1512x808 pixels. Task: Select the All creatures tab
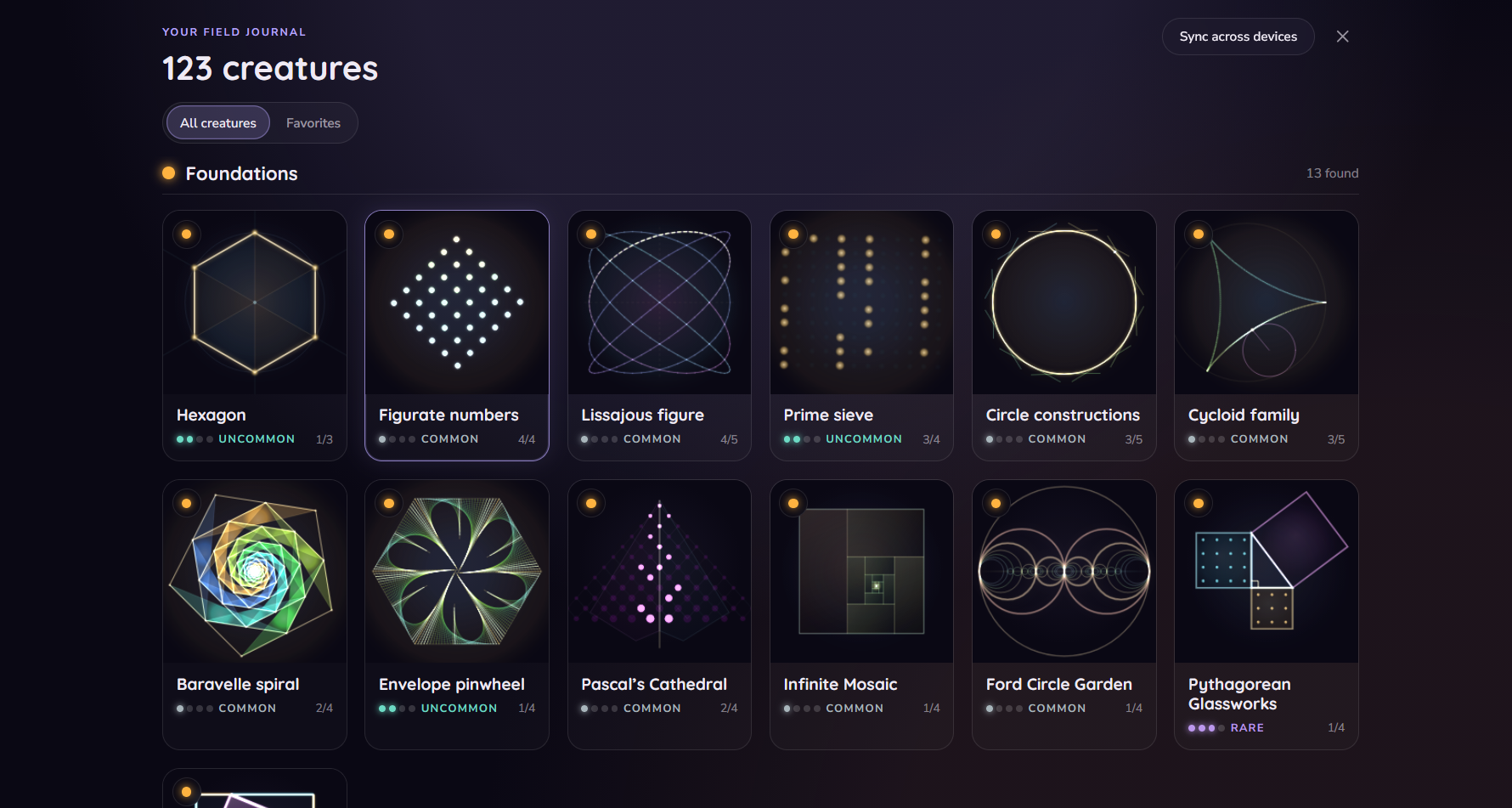pyautogui.click(x=218, y=123)
